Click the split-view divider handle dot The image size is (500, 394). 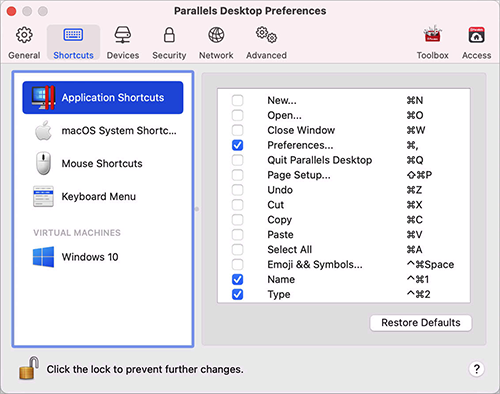pos(197,209)
